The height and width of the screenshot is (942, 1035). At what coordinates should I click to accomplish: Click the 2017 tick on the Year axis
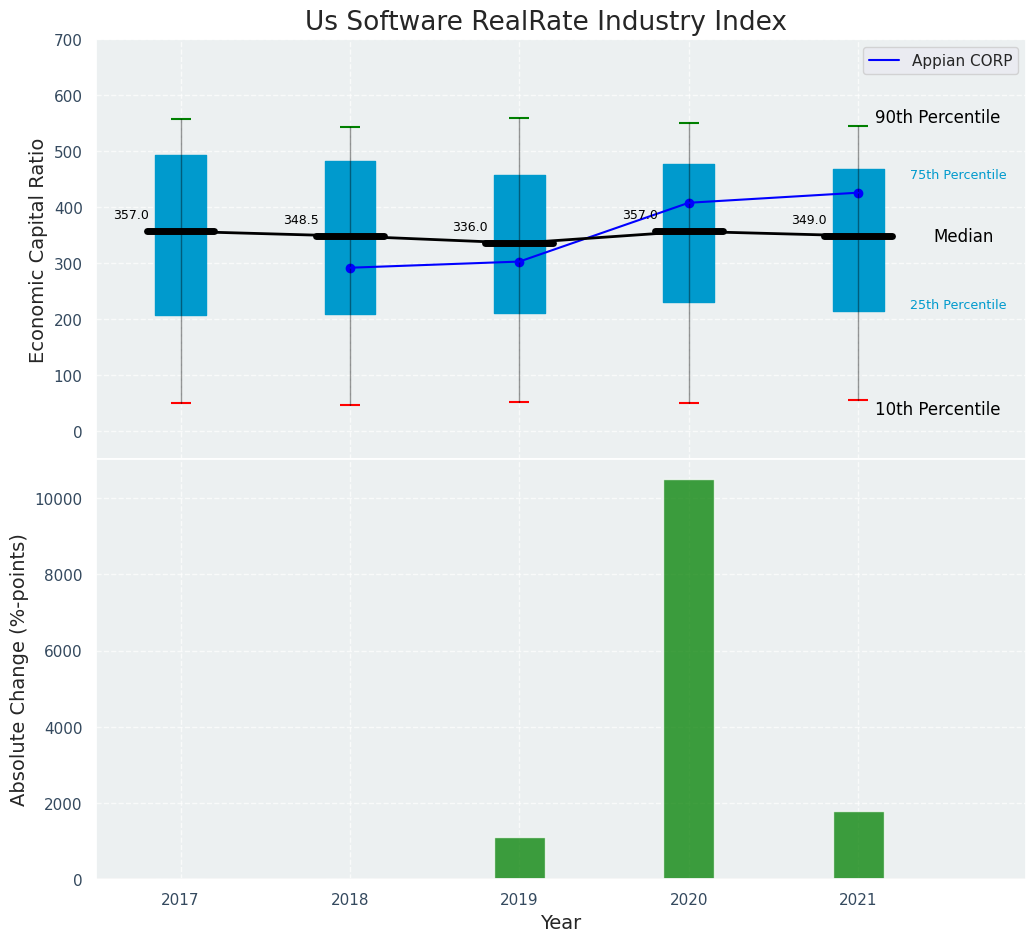point(180,900)
